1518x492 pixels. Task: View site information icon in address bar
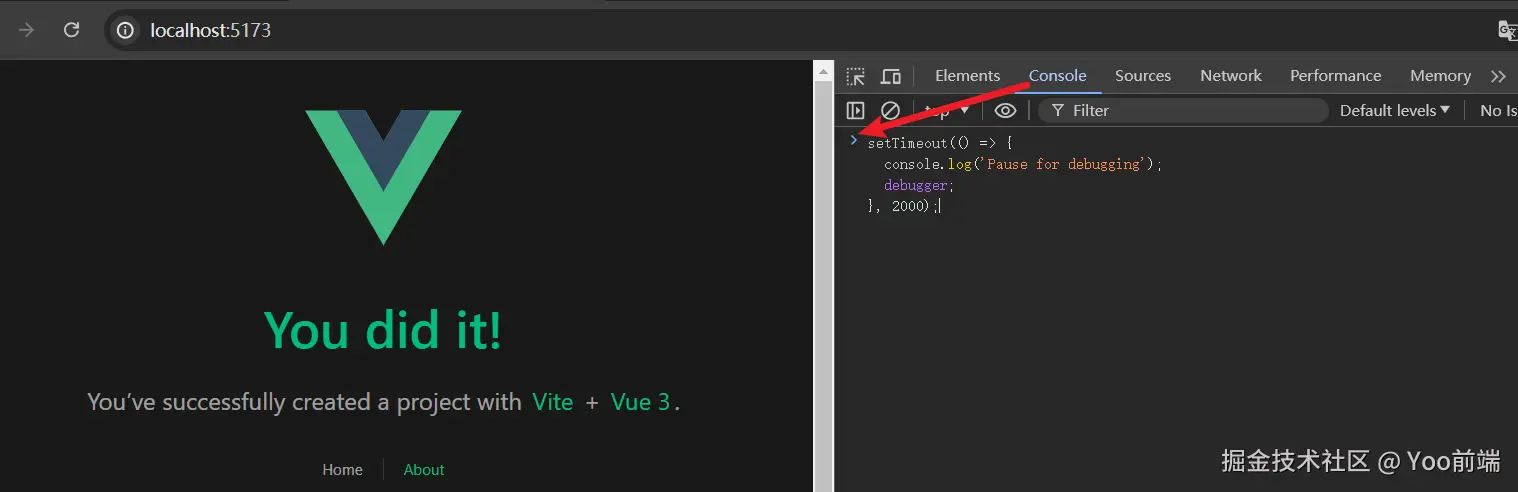125,30
